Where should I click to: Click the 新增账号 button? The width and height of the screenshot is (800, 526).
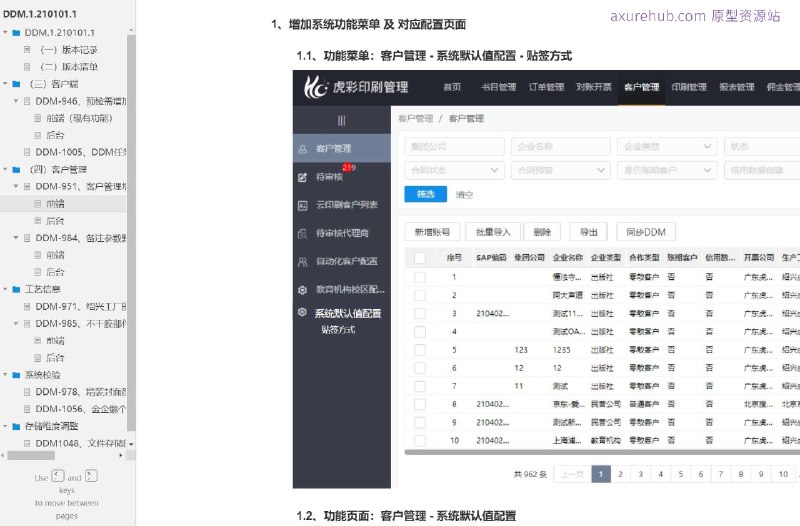(x=432, y=232)
